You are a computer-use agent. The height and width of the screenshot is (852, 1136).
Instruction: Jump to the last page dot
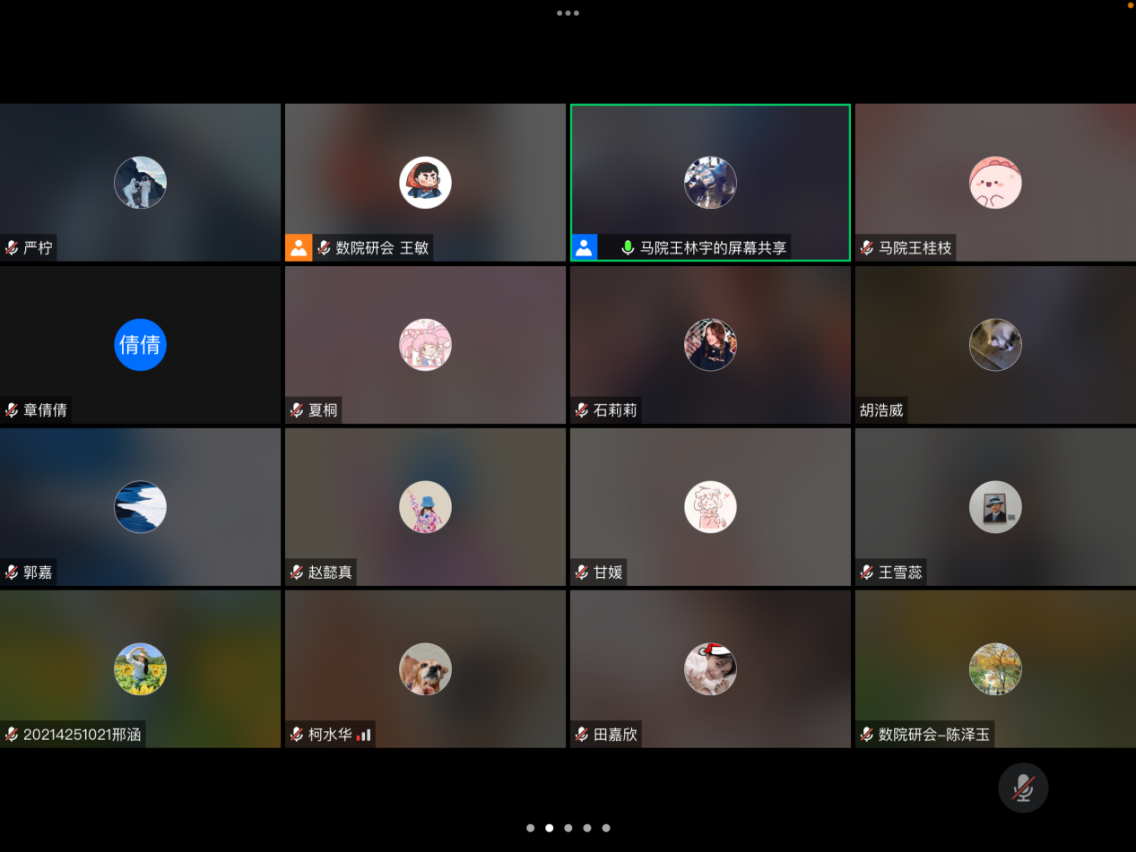[x=606, y=828]
